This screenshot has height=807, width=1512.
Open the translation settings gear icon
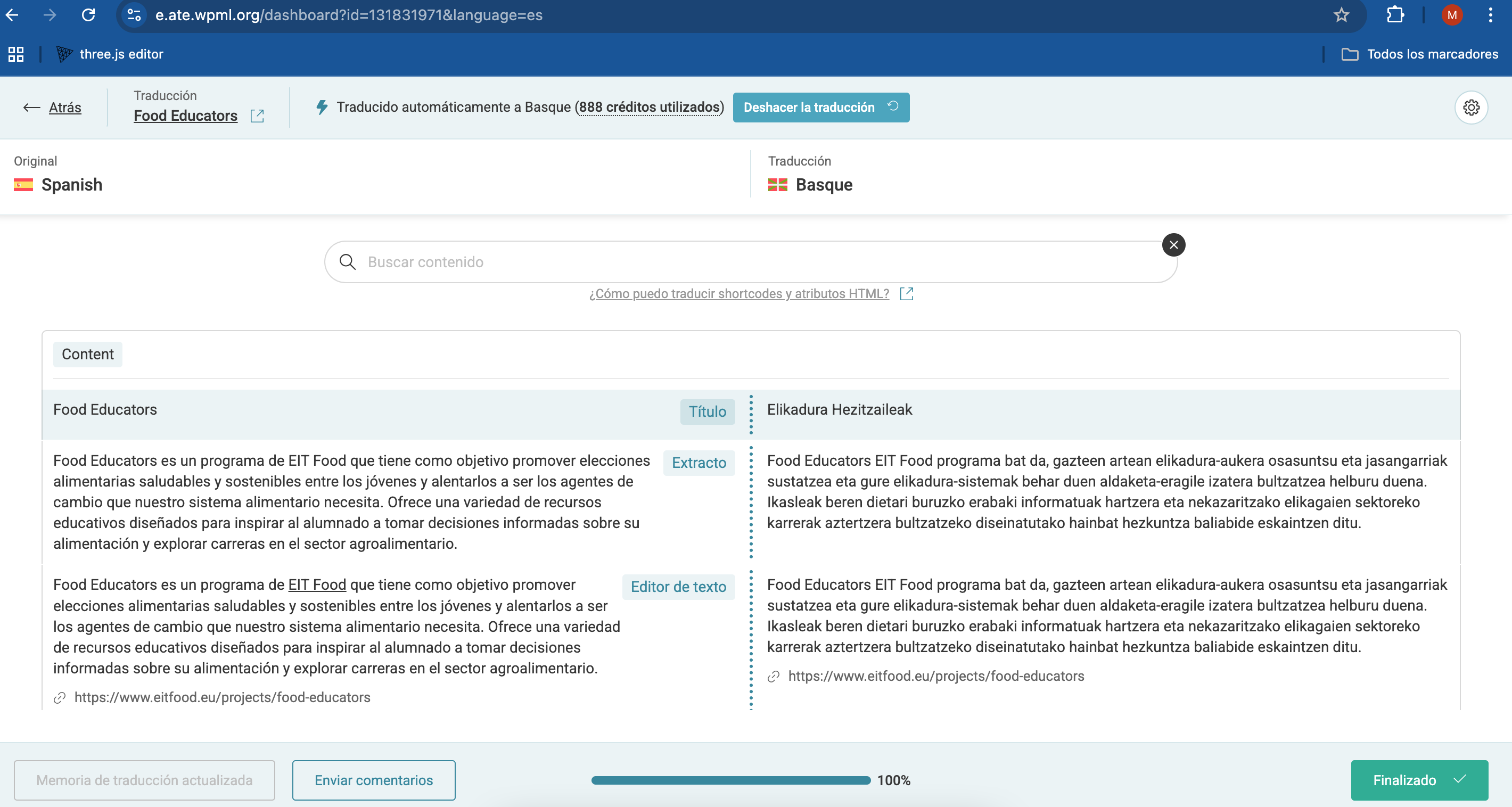[x=1471, y=108]
